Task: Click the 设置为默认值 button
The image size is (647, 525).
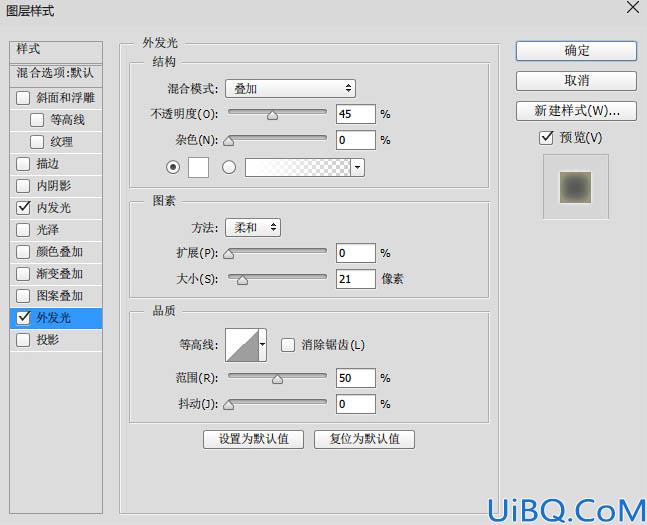Action: [253, 439]
